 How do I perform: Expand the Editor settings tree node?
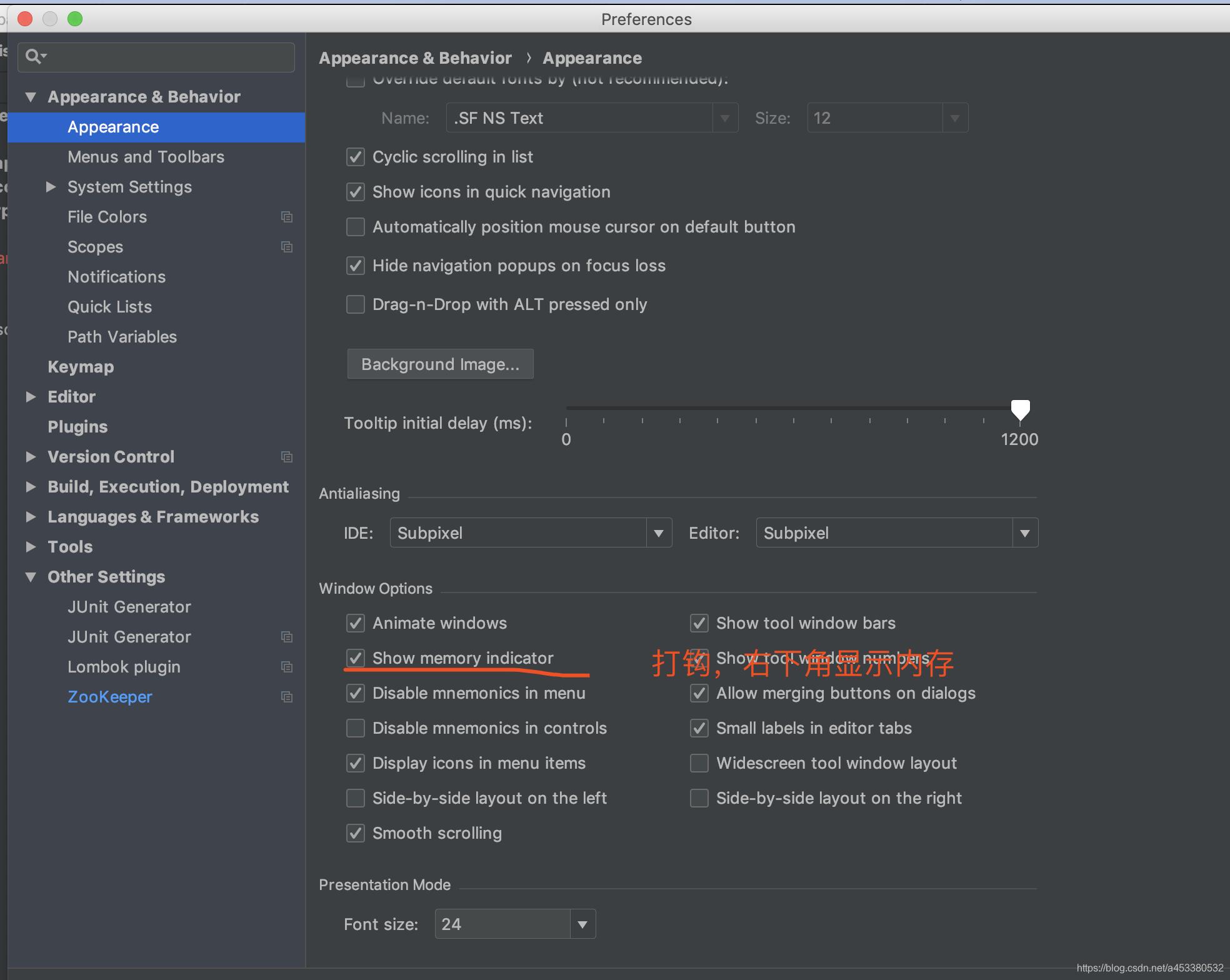tap(31, 397)
